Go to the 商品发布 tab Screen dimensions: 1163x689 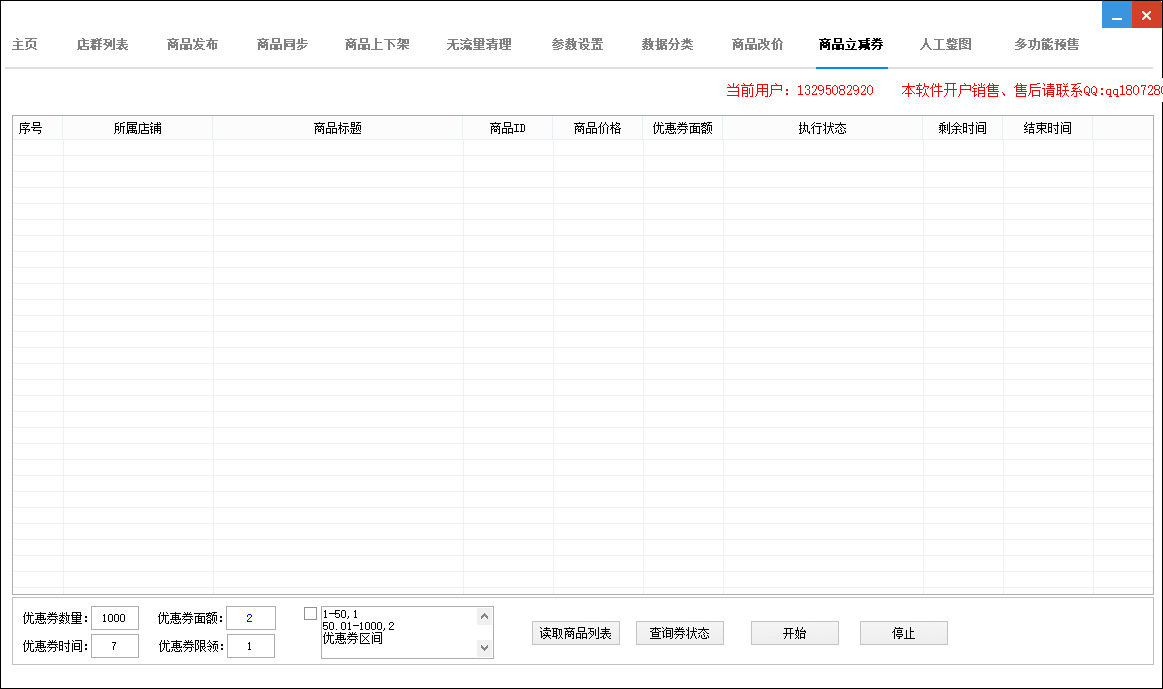click(192, 45)
